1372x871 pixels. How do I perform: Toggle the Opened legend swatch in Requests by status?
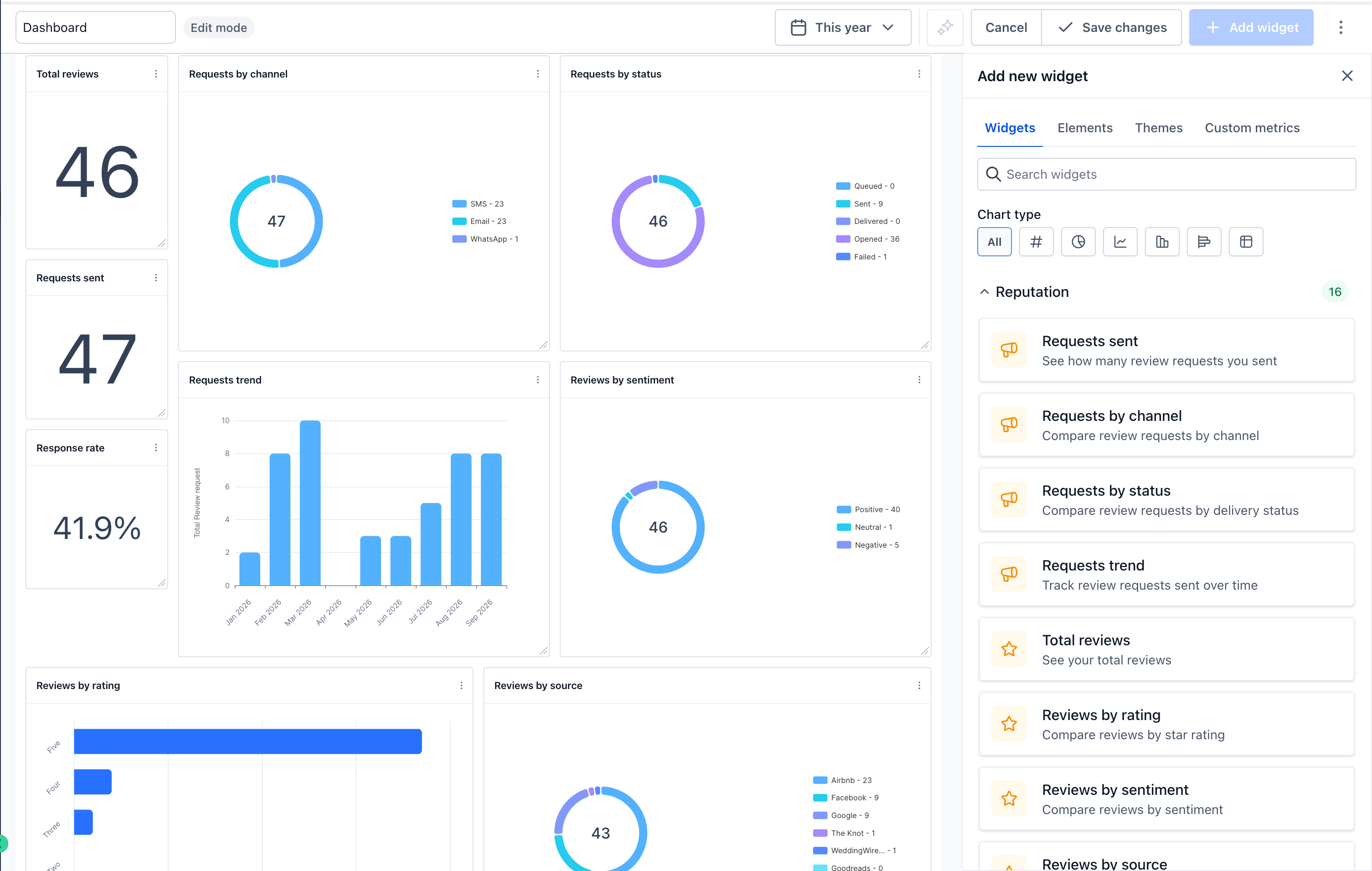point(843,239)
